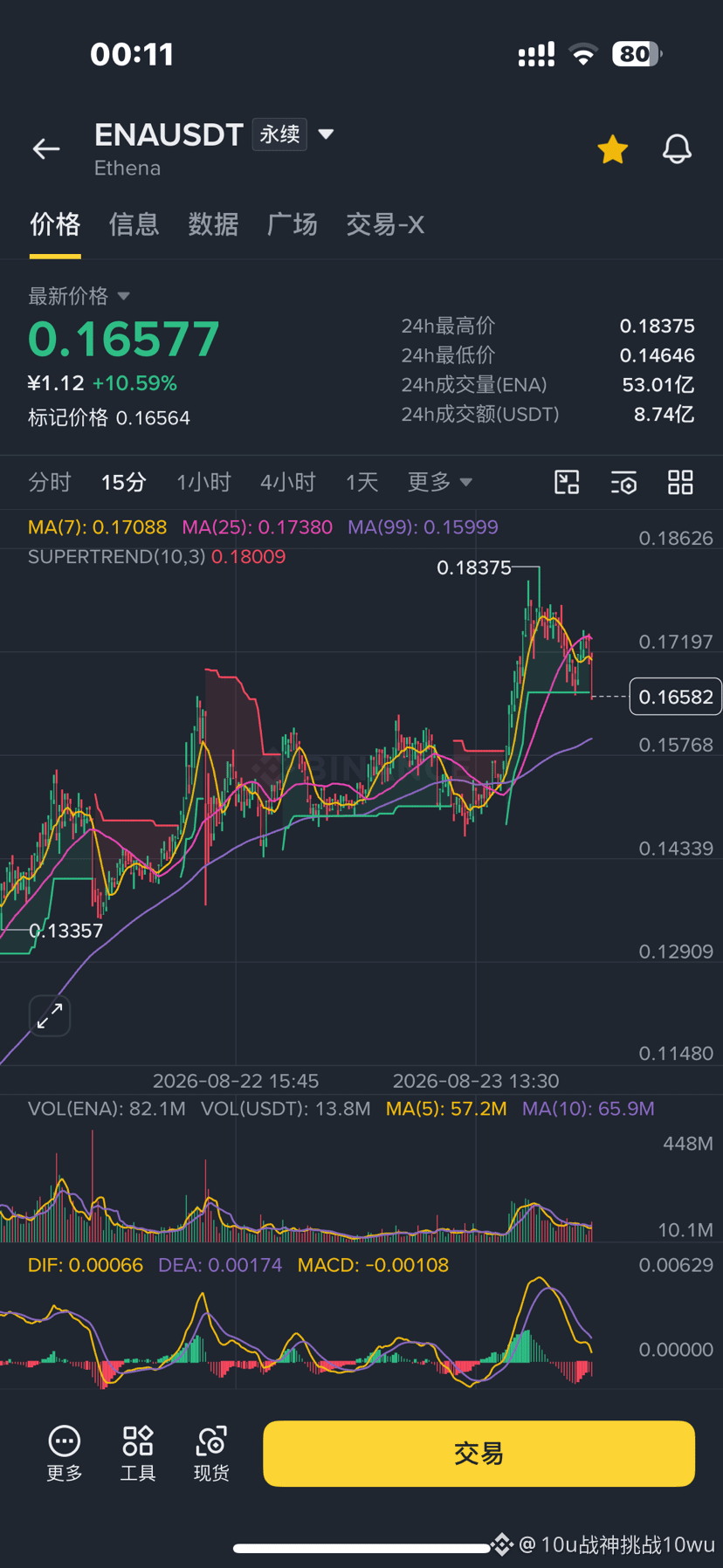
Task: Open the 最新价格 price type dropdown
Action: pos(79,296)
